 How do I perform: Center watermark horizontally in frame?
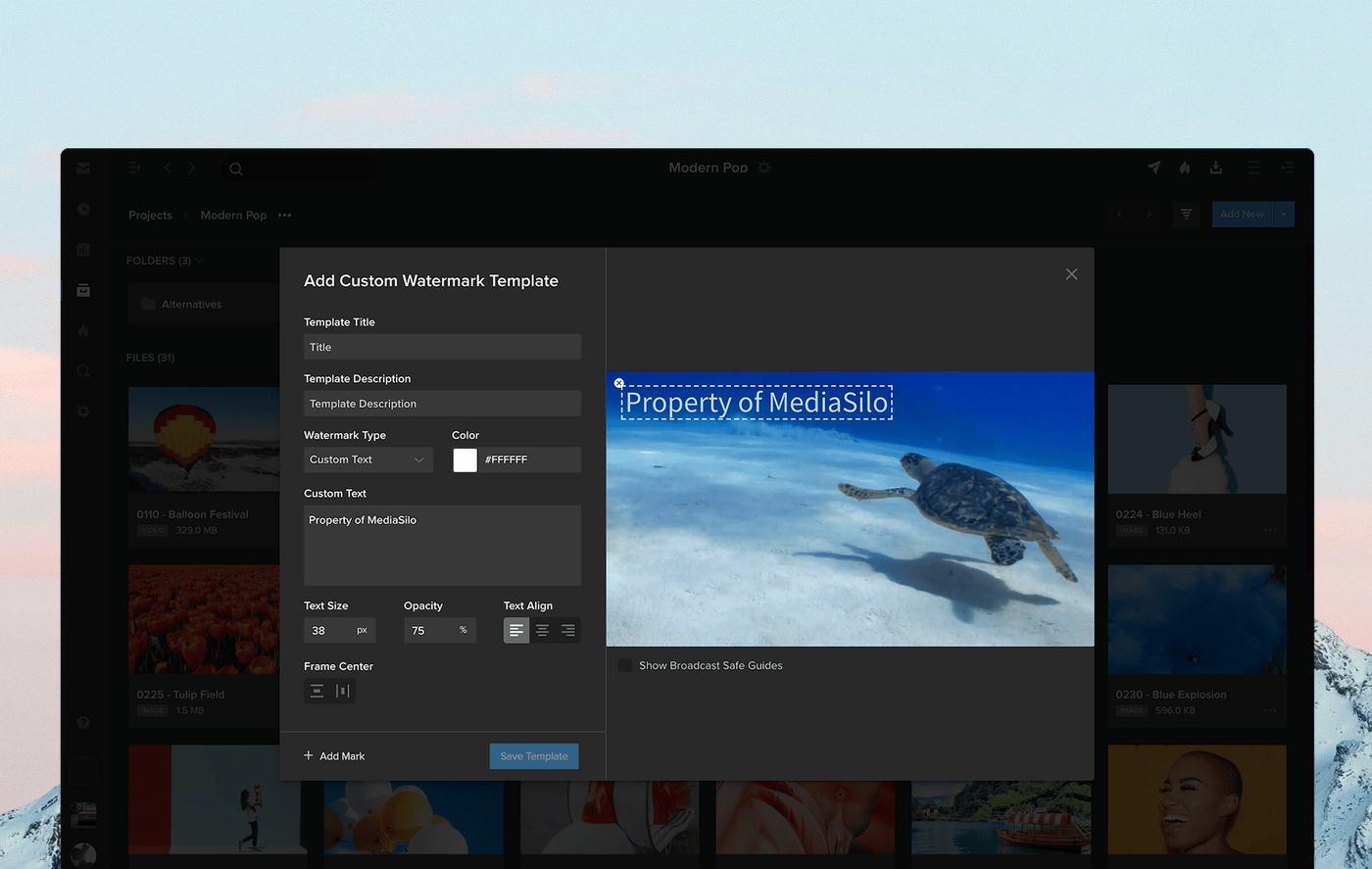point(342,691)
